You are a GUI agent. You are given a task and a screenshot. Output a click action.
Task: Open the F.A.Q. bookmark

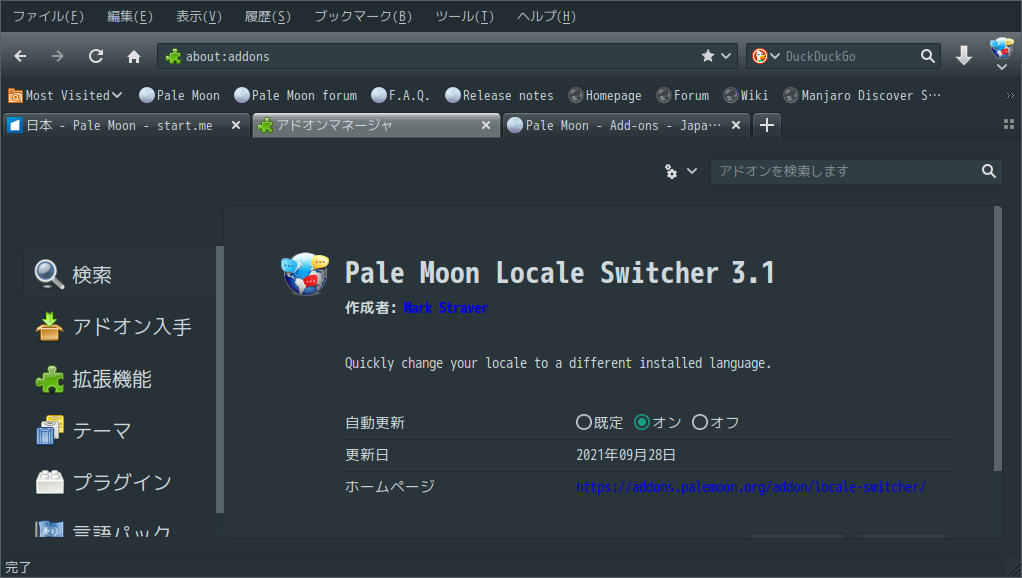(x=400, y=96)
